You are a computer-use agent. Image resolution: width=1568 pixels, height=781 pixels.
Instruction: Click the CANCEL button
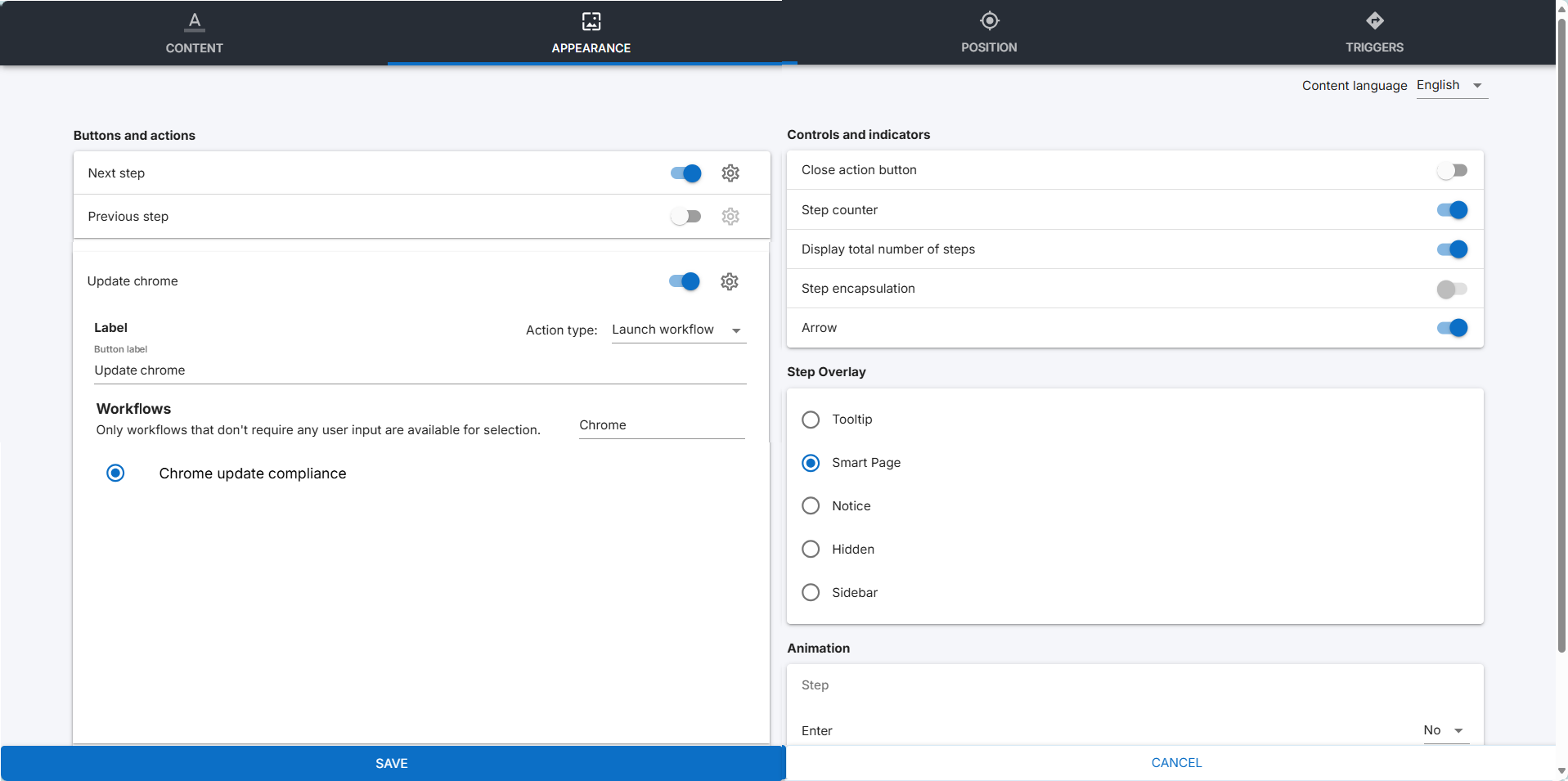tap(1176, 763)
